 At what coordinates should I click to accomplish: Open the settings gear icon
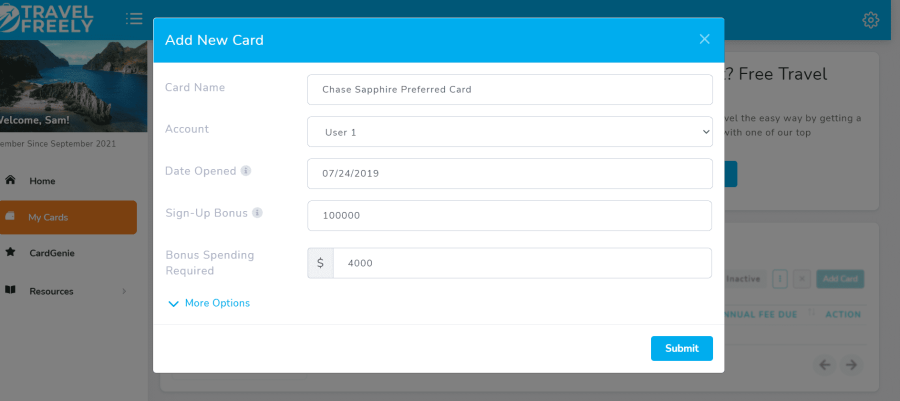871,20
